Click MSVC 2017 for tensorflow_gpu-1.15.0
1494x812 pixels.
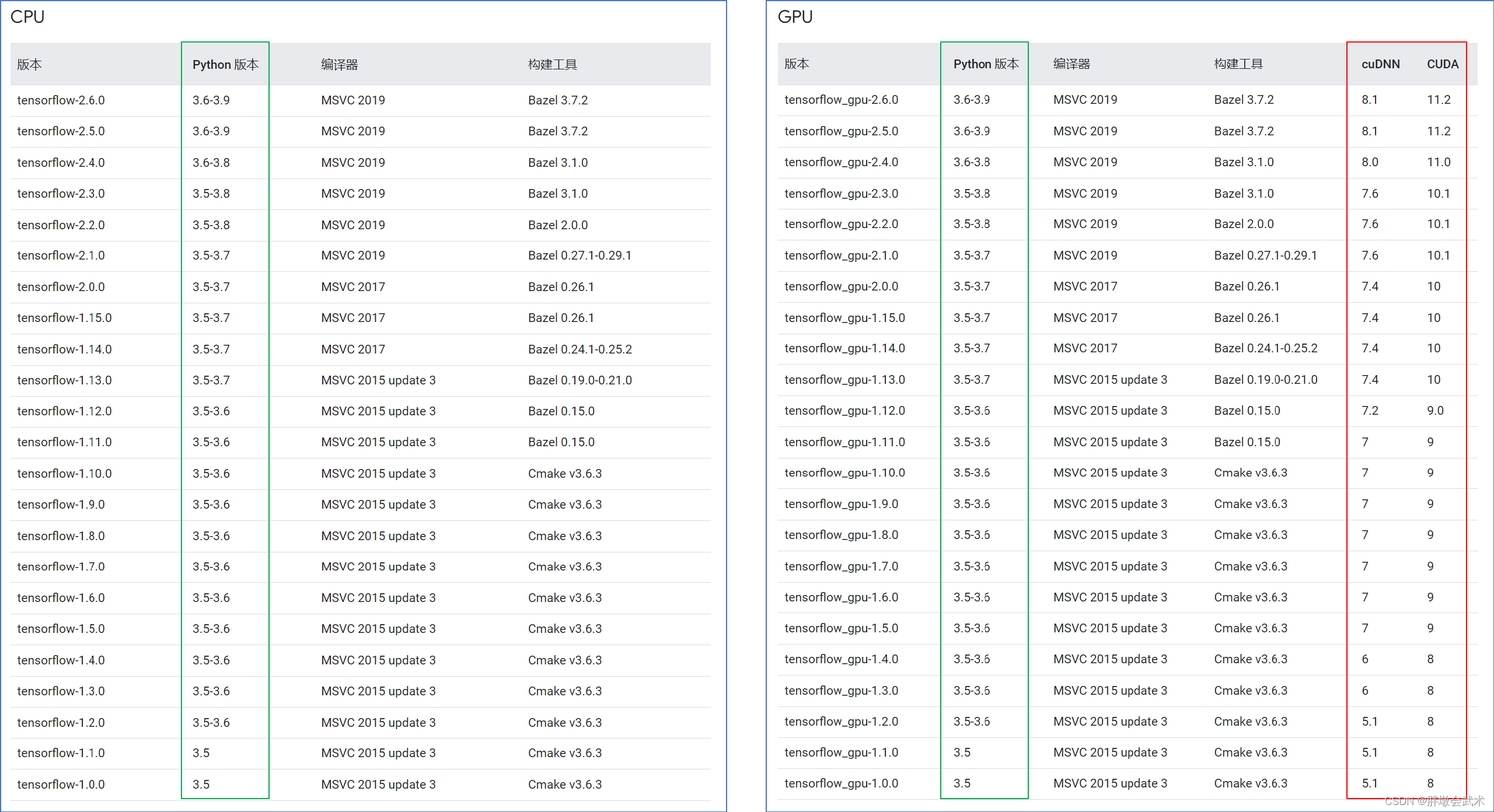click(1085, 318)
